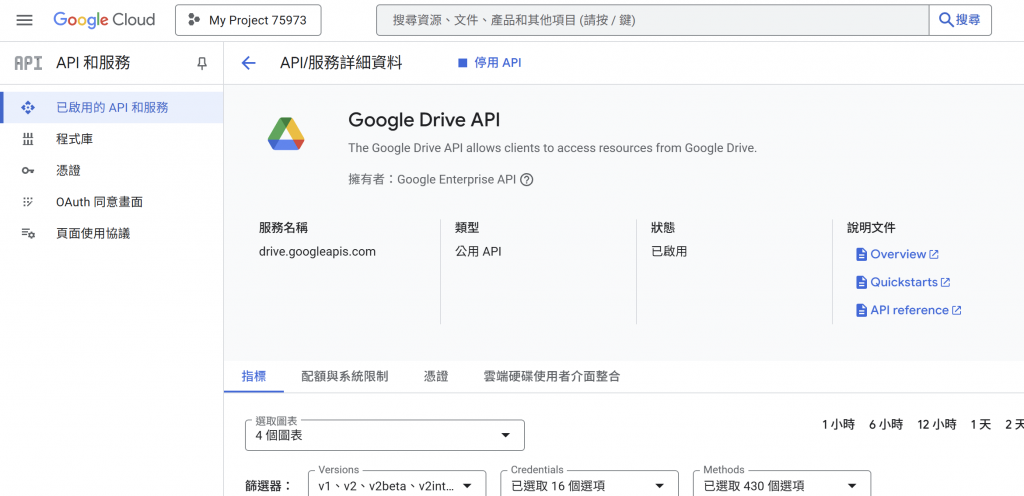Click the pin icon beside API 和服務
The height and width of the screenshot is (496, 1024).
pos(202,63)
